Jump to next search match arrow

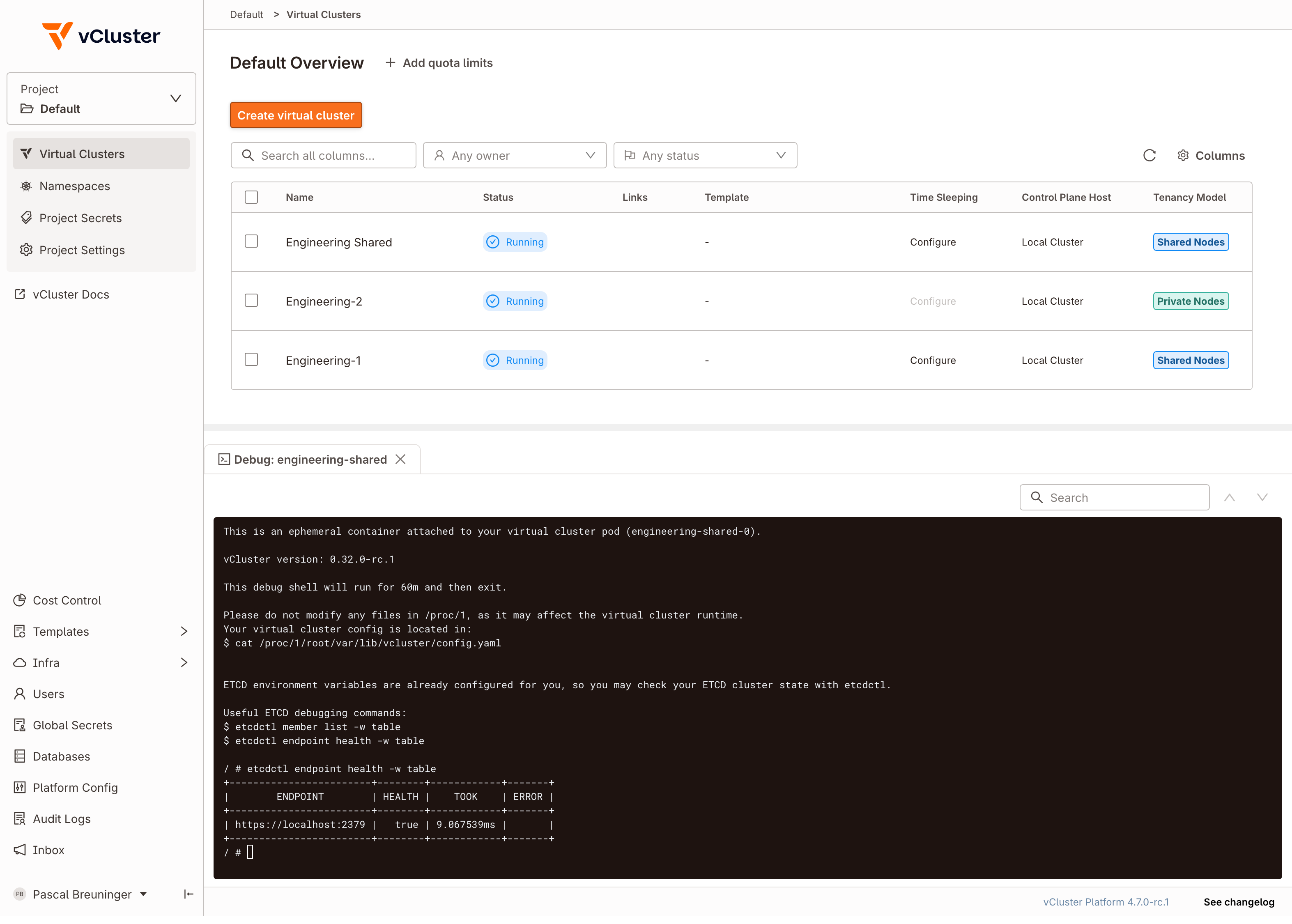1262,498
